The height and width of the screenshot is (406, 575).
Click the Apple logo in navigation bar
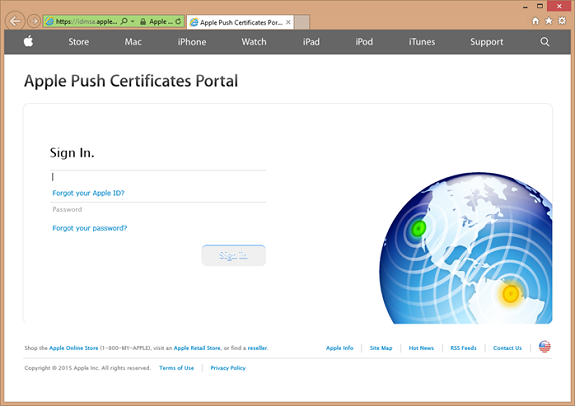(x=29, y=41)
